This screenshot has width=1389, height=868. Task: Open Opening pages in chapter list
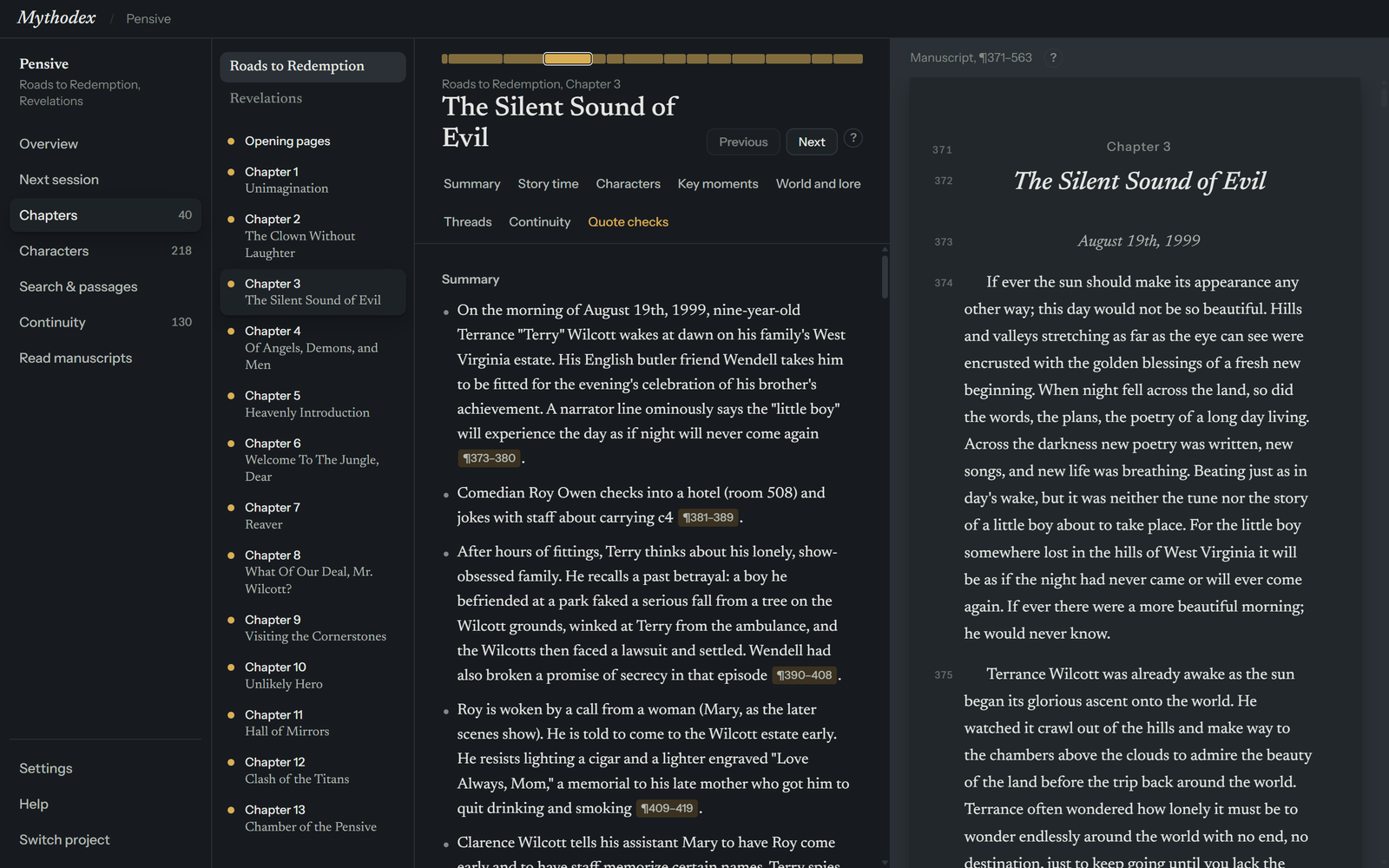click(313, 141)
